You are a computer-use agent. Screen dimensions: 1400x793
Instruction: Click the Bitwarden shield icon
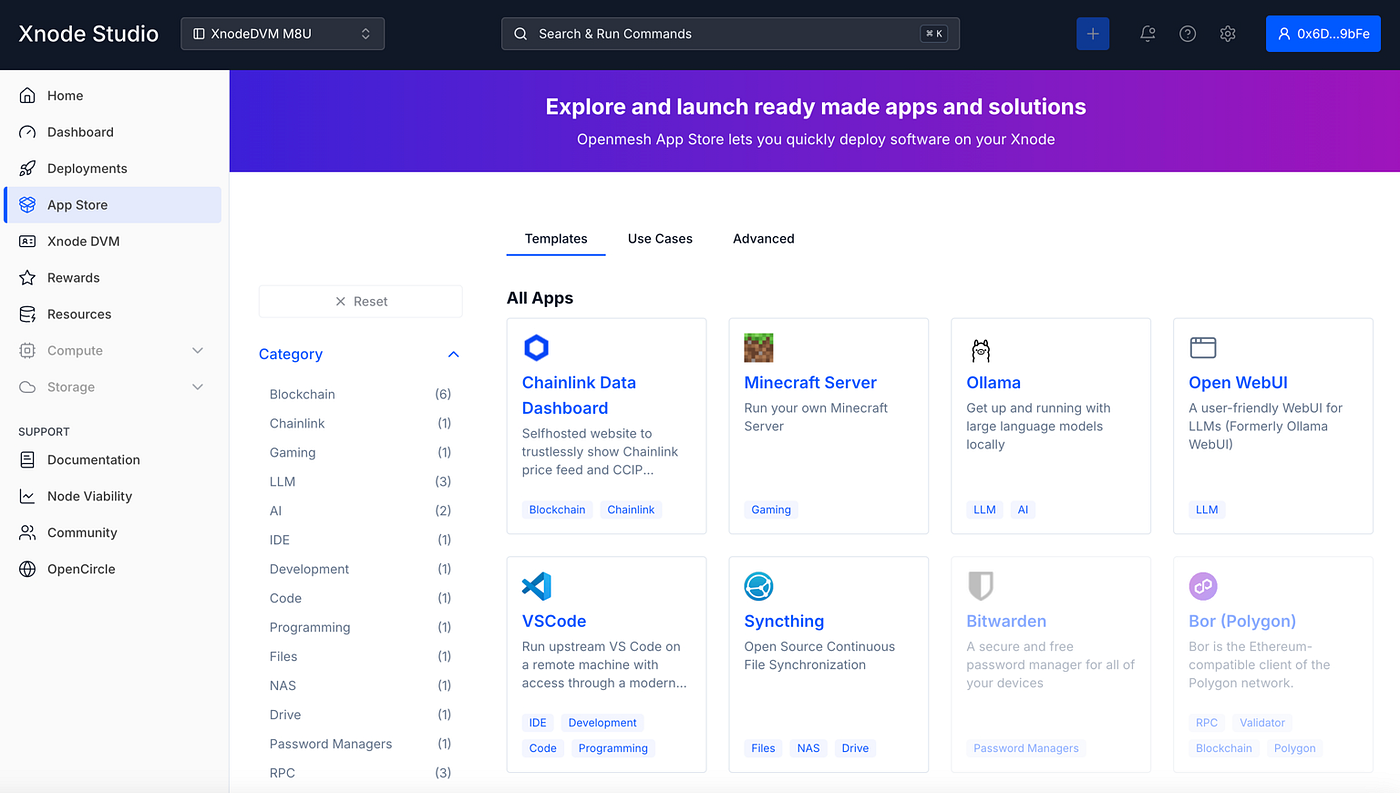click(981, 586)
